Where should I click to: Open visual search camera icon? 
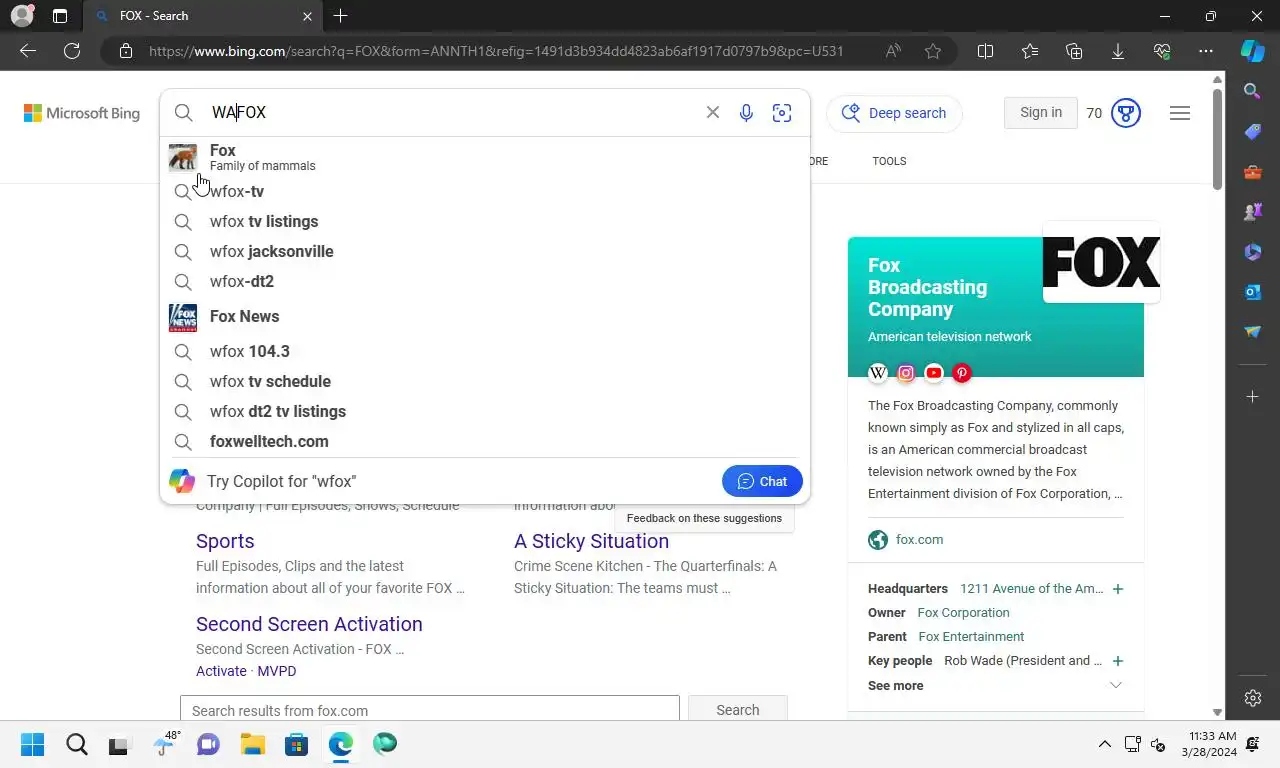pos(782,113)
